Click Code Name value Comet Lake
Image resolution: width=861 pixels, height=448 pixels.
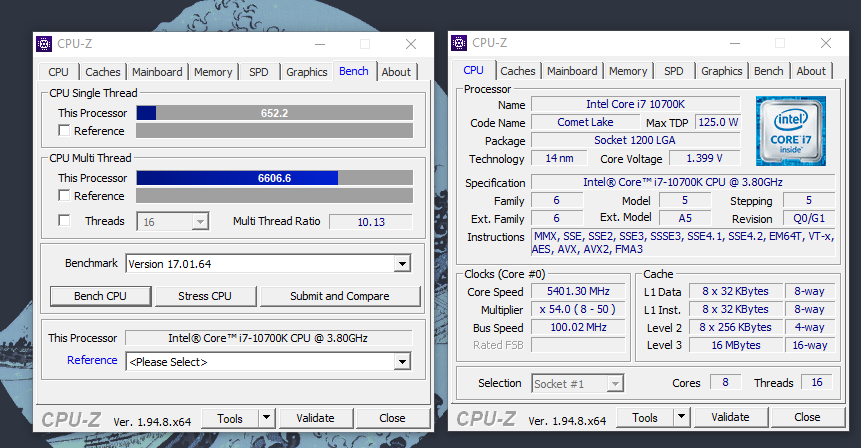(585, 122)
